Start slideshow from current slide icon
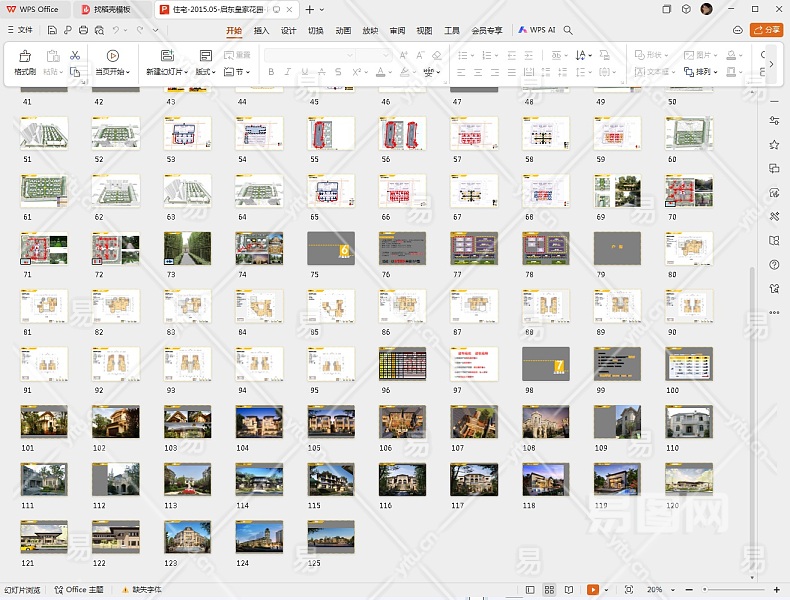790x600 pixels. click(x=112, y=57)
